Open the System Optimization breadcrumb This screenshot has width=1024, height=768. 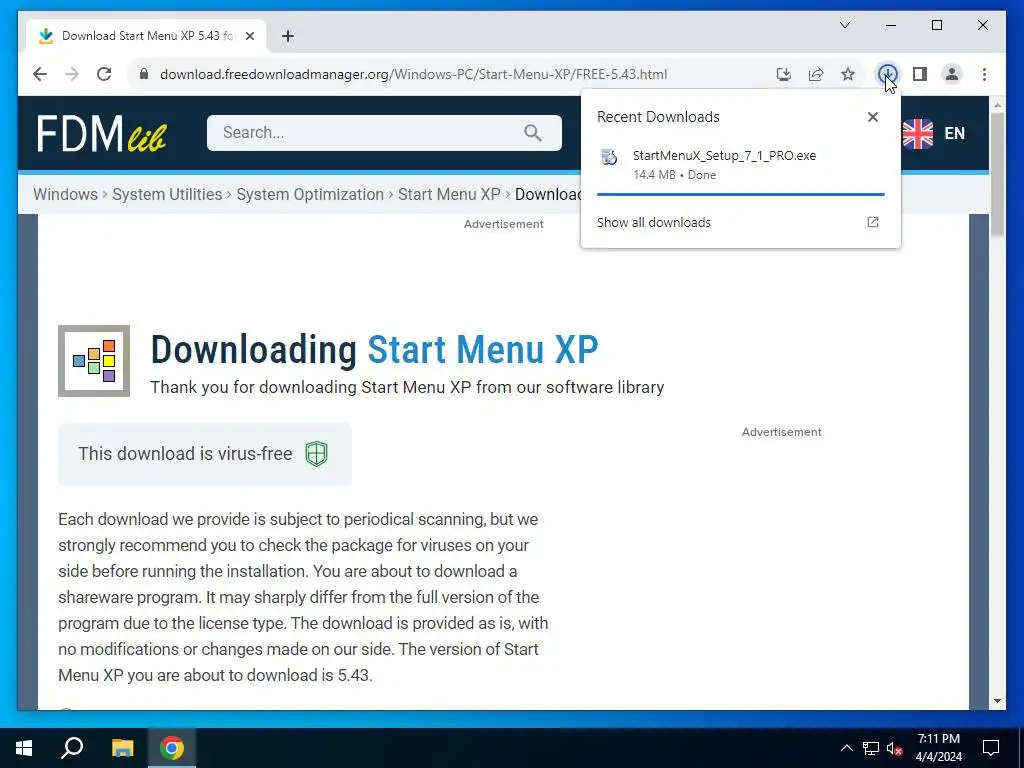coord(310,195)
